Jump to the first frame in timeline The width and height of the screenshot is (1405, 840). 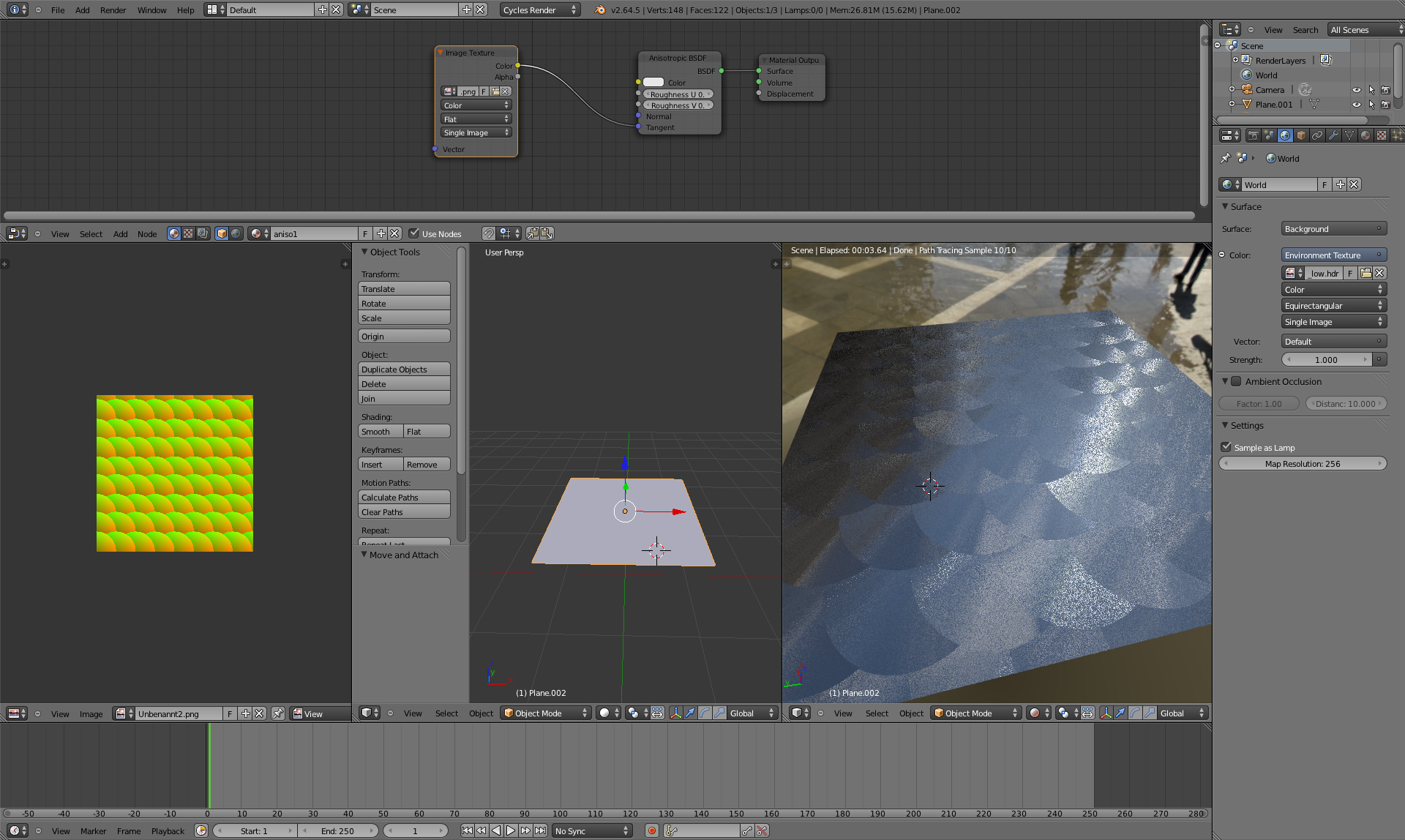click(467, 830)
